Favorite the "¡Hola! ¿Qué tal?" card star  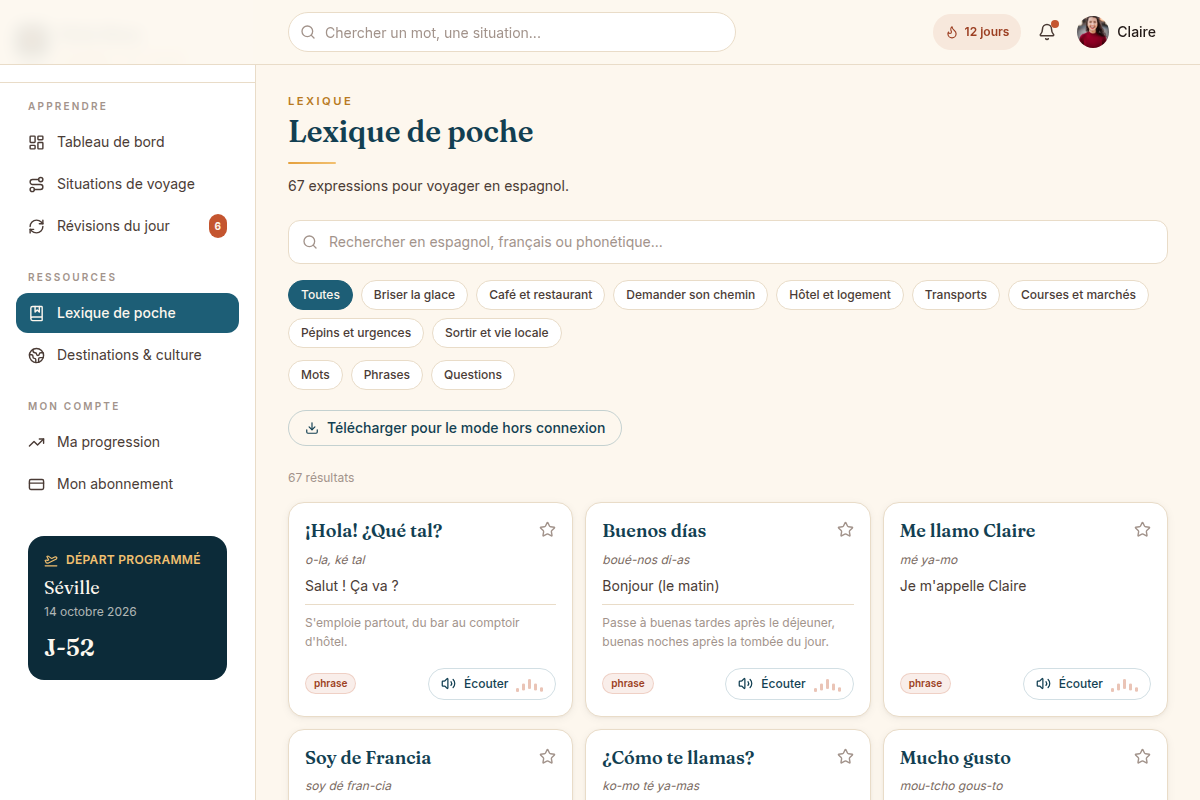pyautogui.click(x=547, y=530)
